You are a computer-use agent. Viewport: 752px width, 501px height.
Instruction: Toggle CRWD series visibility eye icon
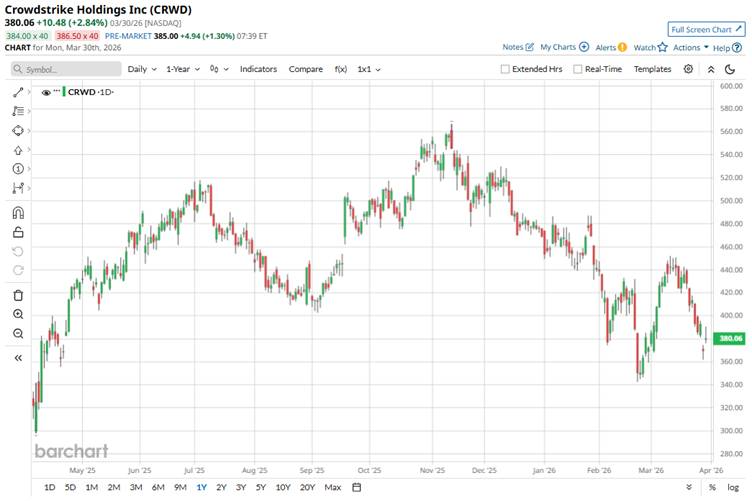click(46, 93)
